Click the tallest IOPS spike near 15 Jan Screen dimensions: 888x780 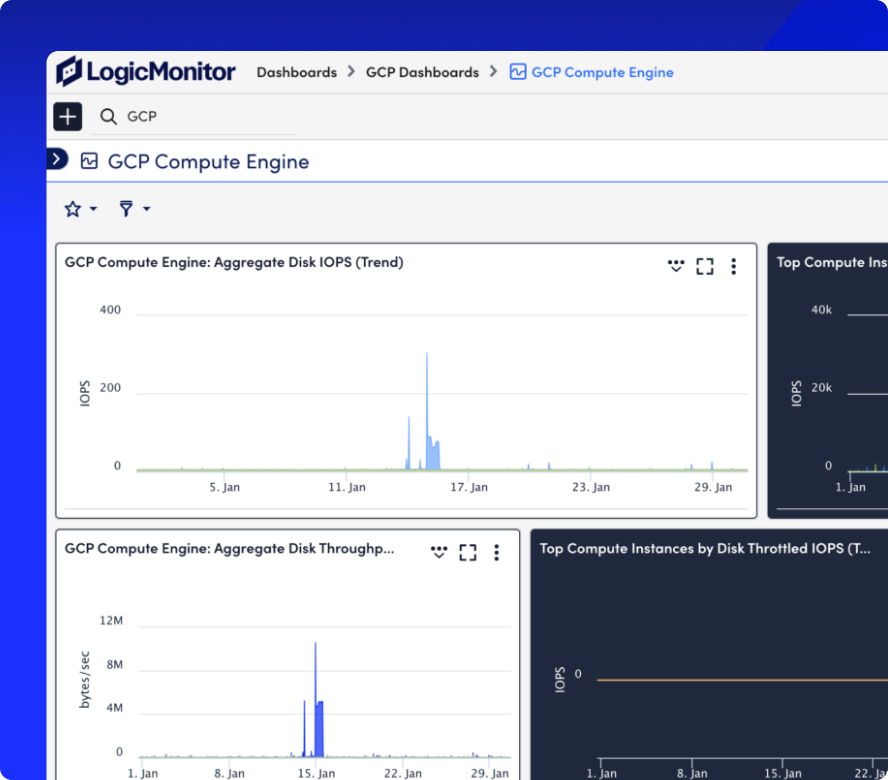[427, 411]
